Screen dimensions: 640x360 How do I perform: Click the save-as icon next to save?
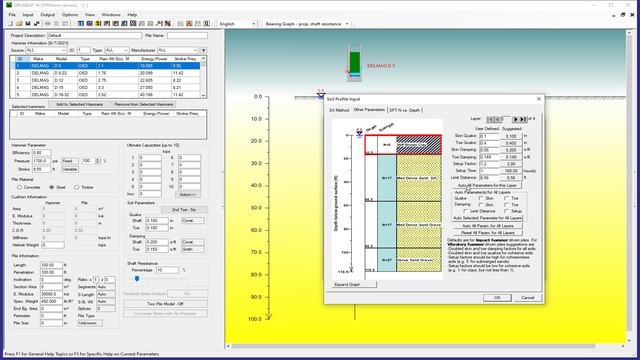click(x=37, y=24)
